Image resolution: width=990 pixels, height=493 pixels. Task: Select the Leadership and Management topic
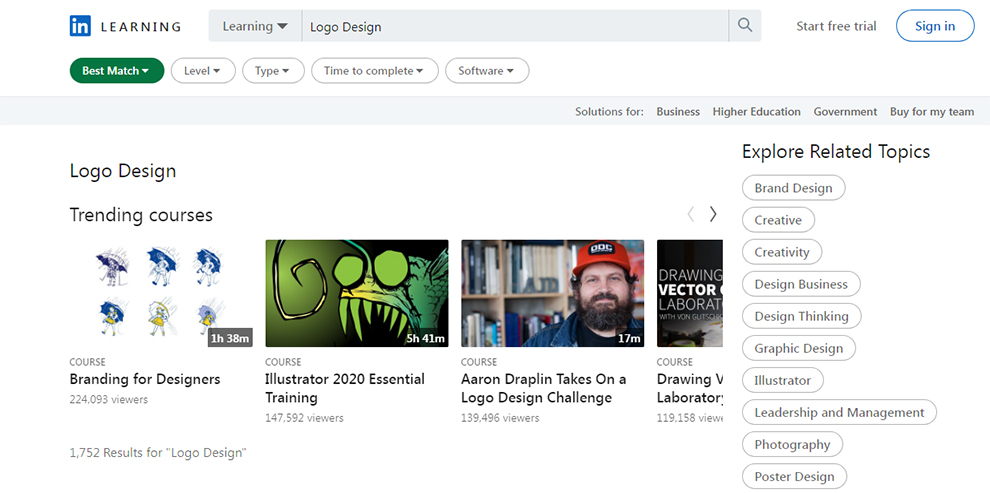coord(839,412)
